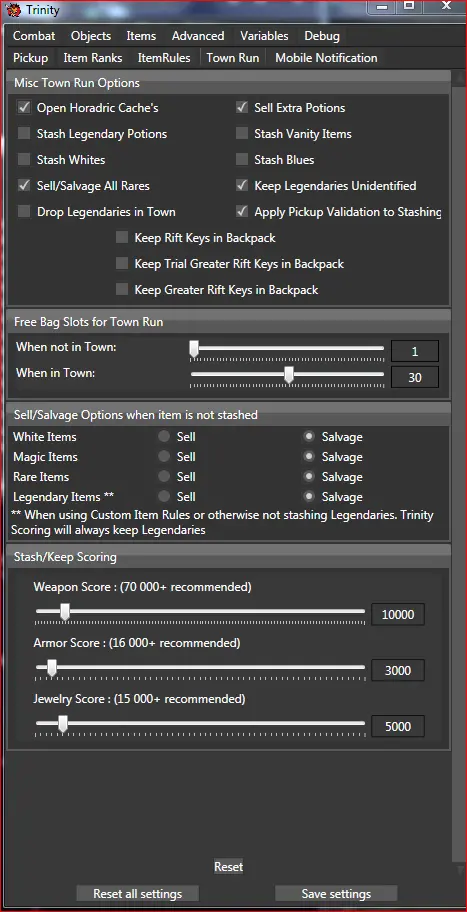Switch to the Variables tab
This screenshot has width=467, height=912.
[x=264, y=36]
